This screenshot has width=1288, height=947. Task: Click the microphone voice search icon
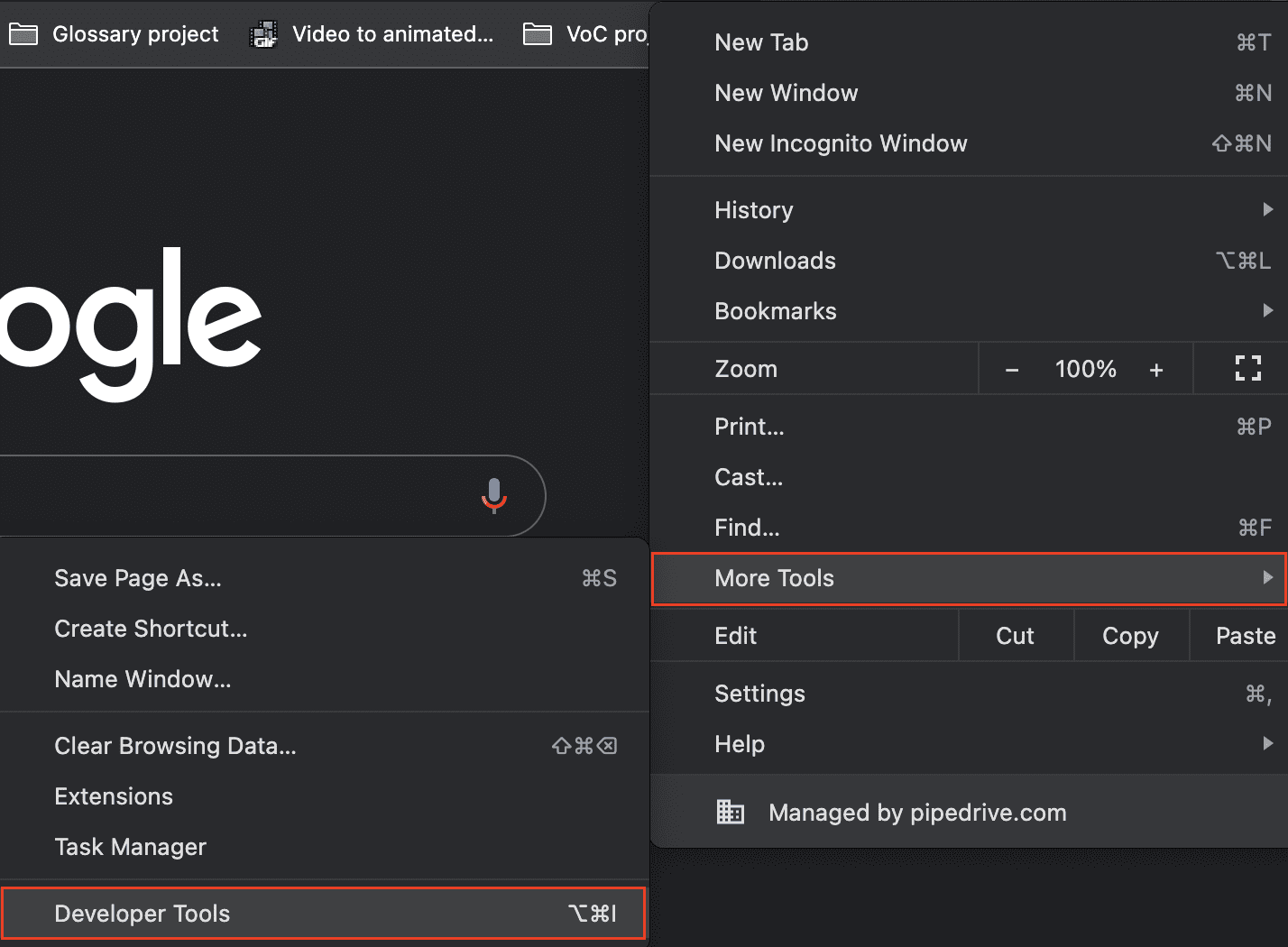tap(493, 495)
